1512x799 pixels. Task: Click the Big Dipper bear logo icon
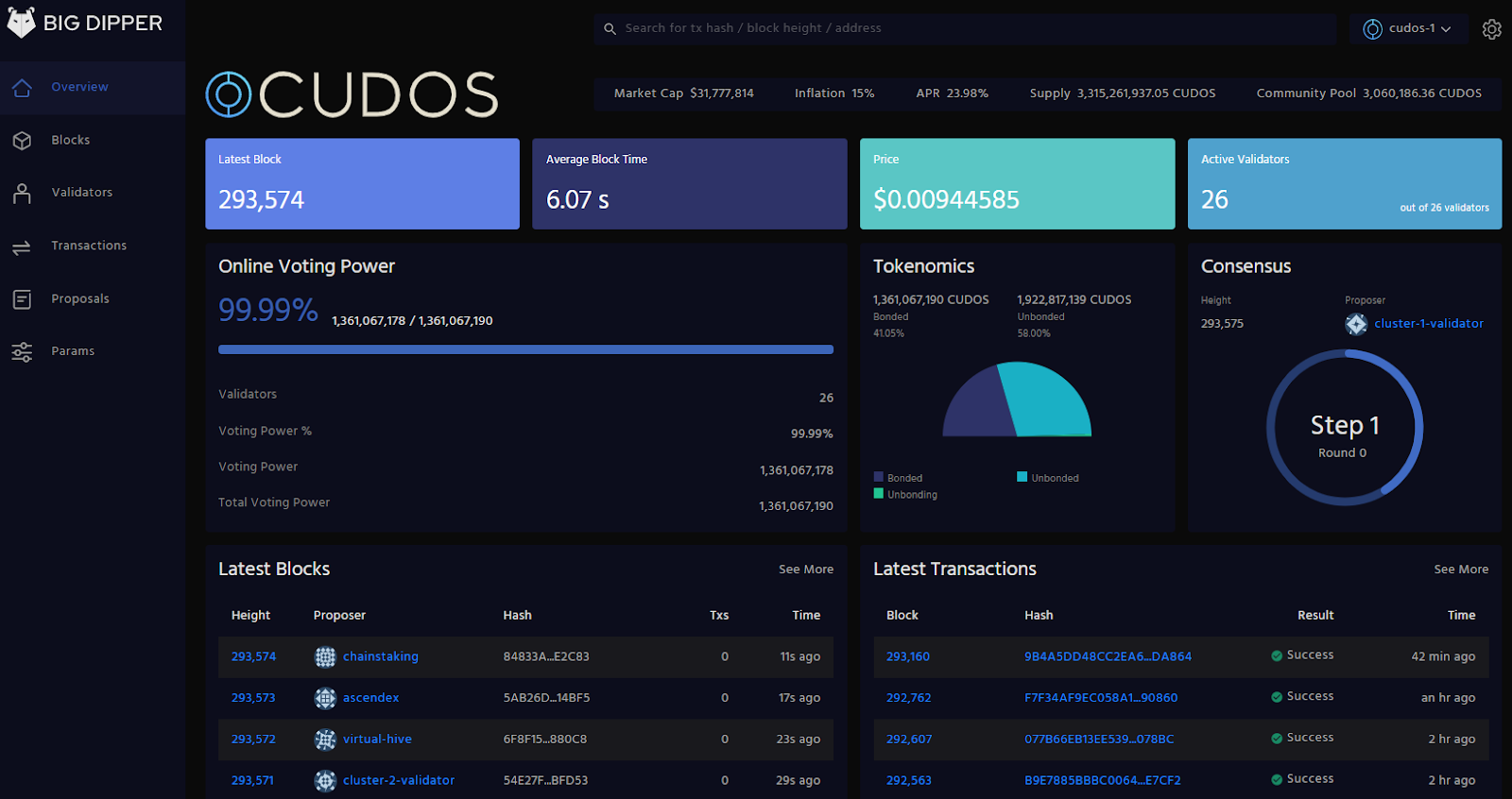[21, 22]
